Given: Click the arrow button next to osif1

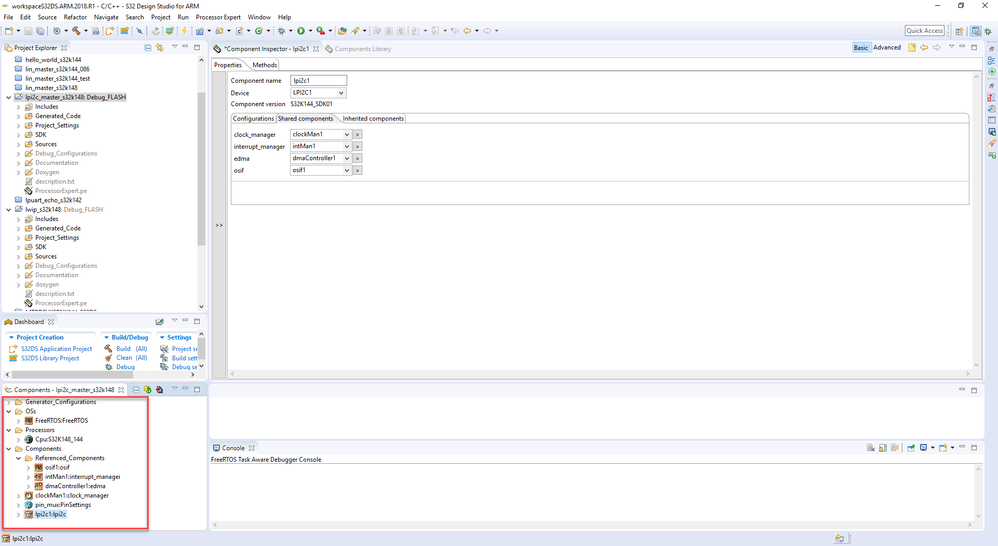Looking at the screenshot, I should (x=358, y=171).
